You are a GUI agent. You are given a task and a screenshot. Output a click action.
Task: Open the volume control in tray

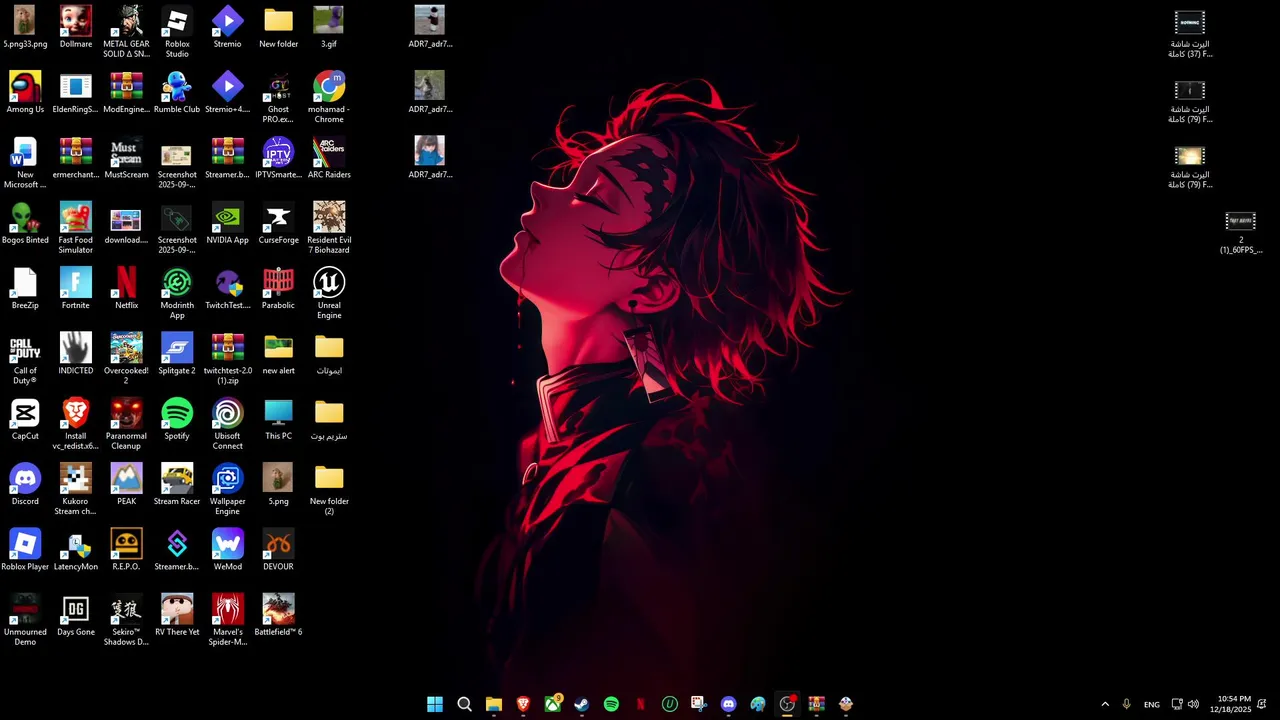click(x=1193, y=704)
